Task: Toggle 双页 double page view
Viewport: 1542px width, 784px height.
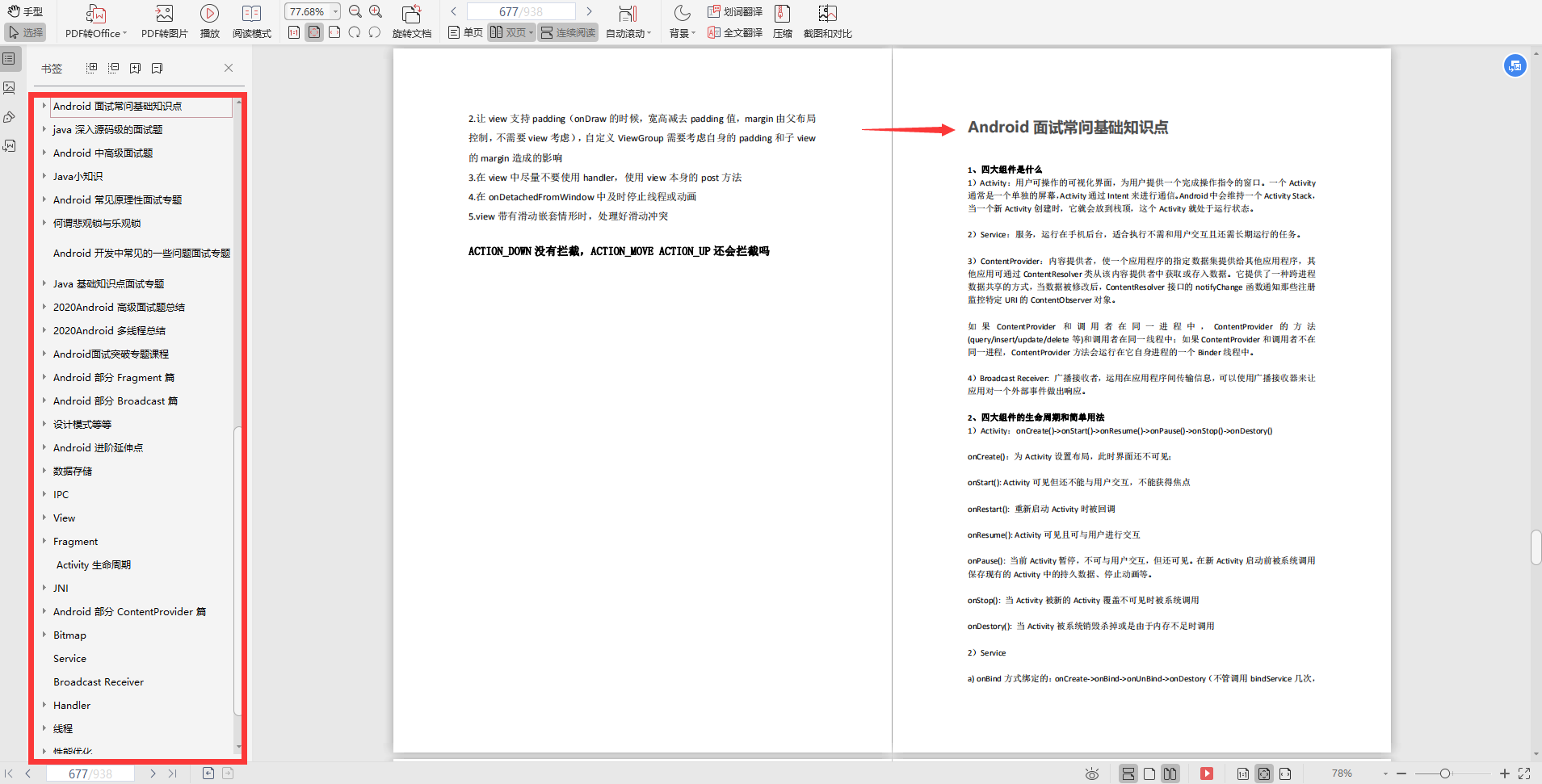Action: (x=511, y=32)
